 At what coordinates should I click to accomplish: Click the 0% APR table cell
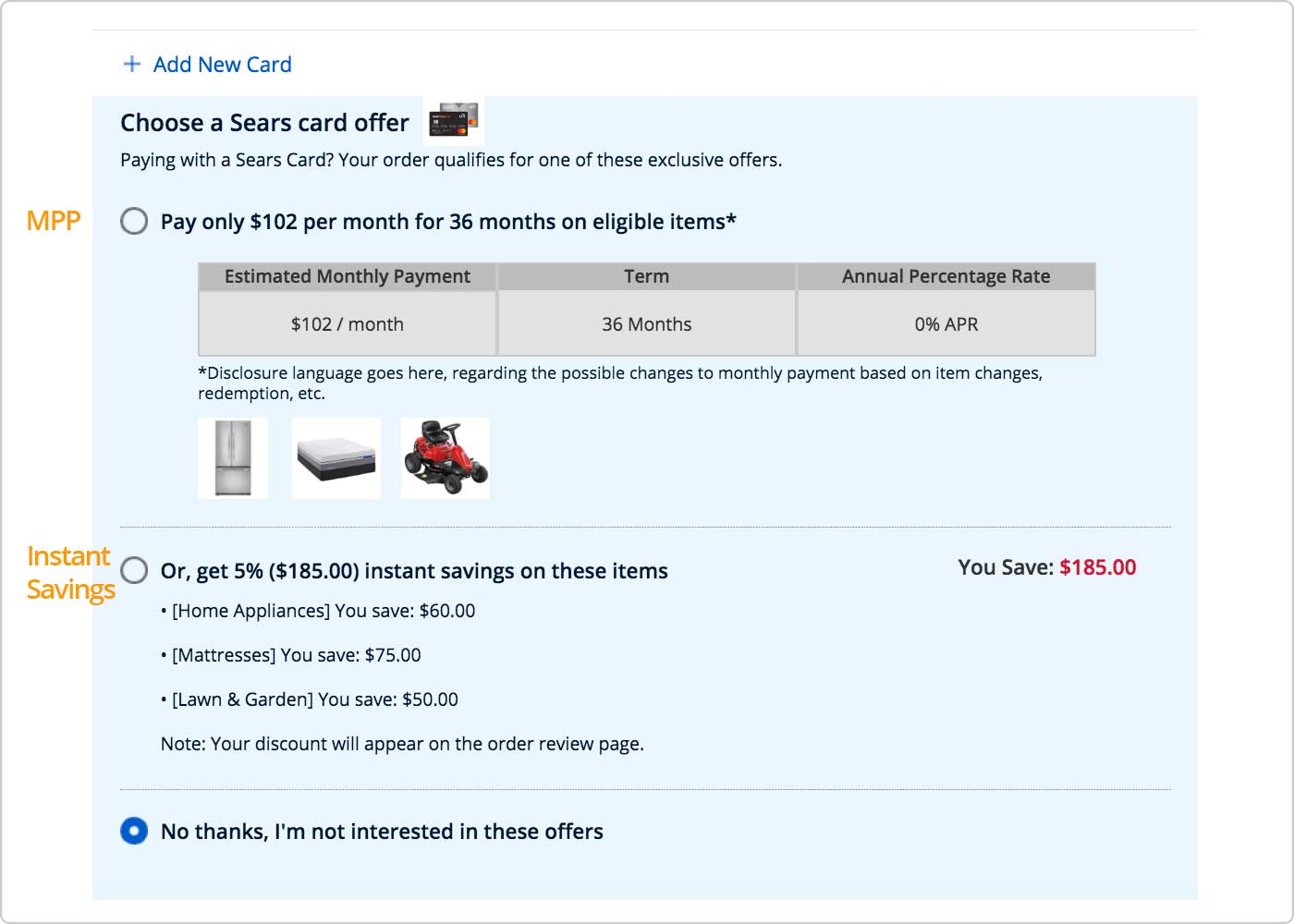click(x=946, y=323)
